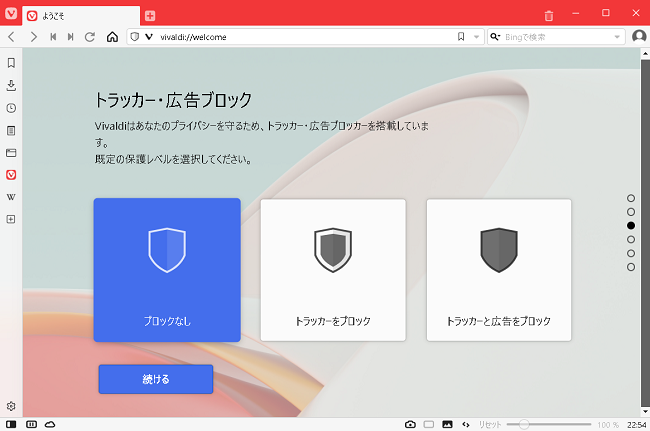Open the tracker blocker shield in address bar
This screenshot has height=431, width=650.
click(135, 37)
